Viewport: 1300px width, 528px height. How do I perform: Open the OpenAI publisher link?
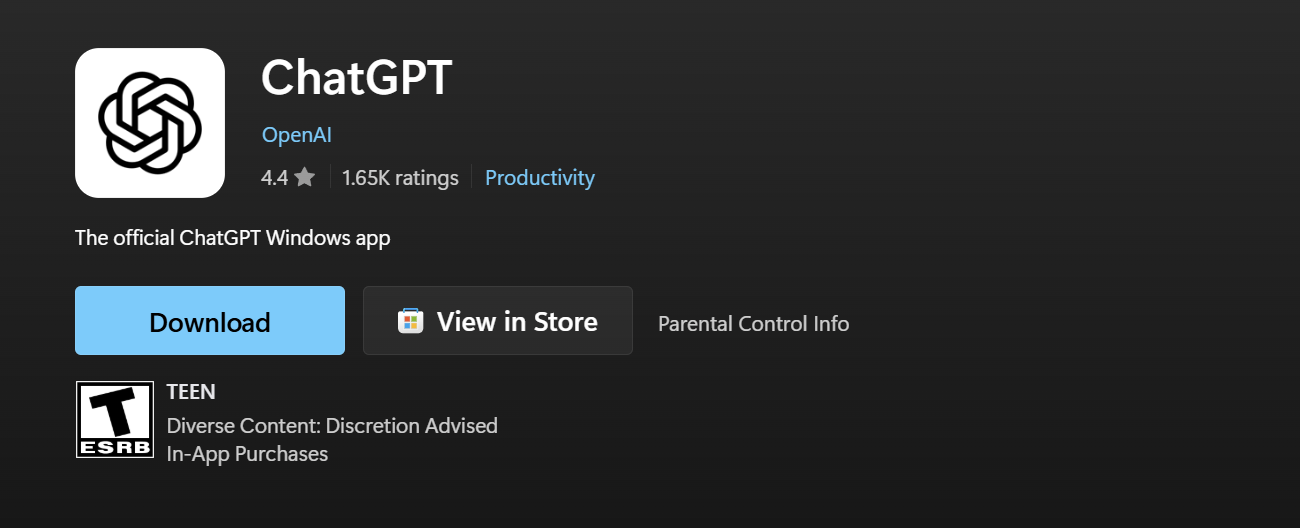[x=296, y=135]
